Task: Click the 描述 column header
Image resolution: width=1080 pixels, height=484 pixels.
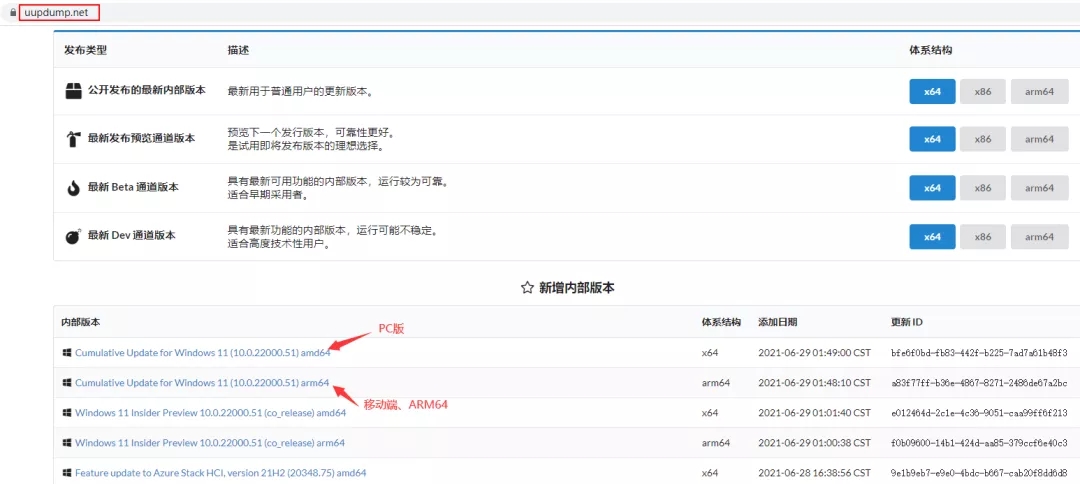Action: 238,50
